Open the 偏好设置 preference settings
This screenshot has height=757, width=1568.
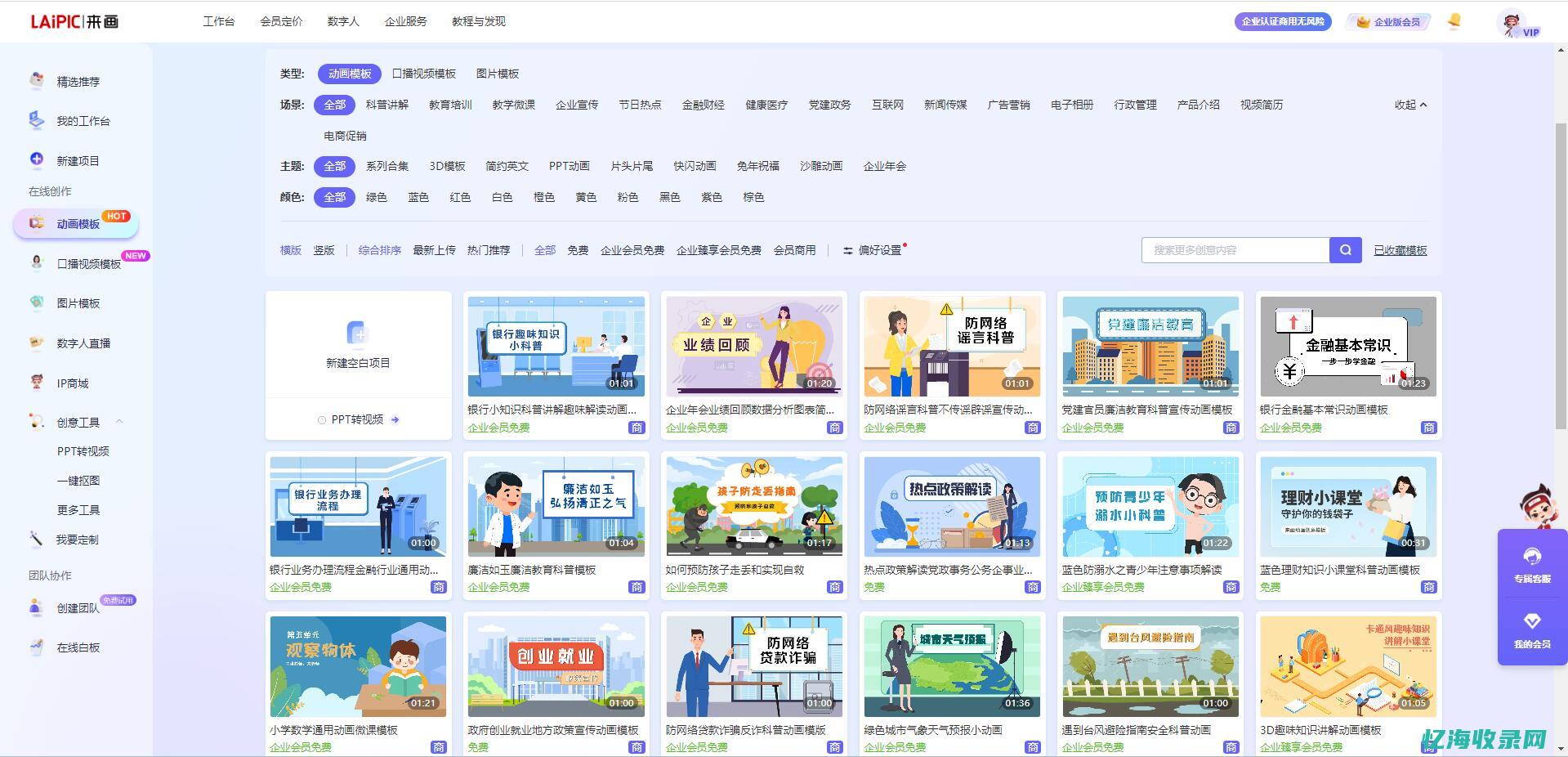pyautogui.click(x=878, y=250)
